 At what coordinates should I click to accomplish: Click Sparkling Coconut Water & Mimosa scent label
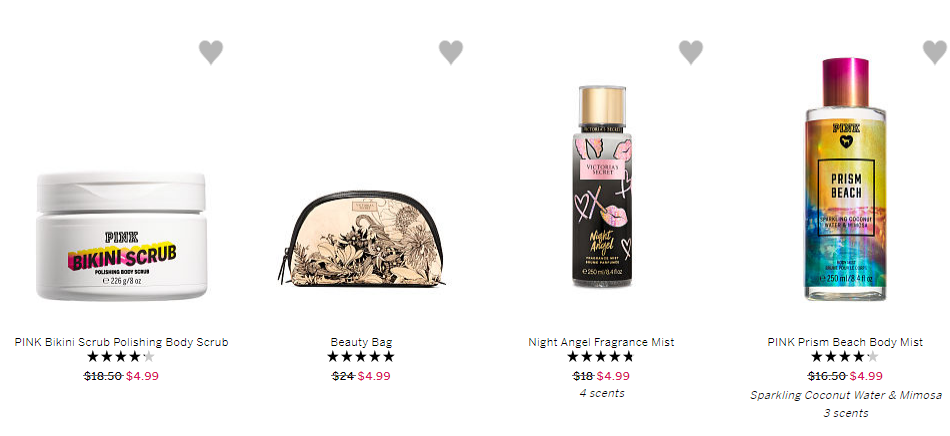846,395
